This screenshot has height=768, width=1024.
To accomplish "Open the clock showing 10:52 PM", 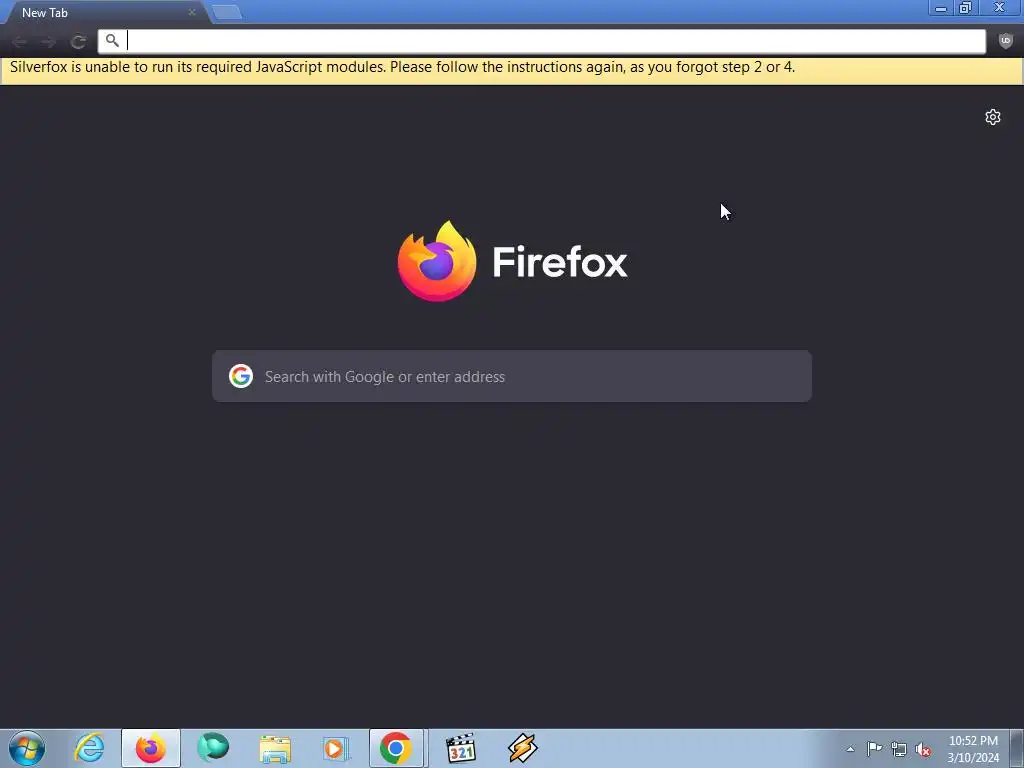I will pyautogui.click(x=973, y=748).
